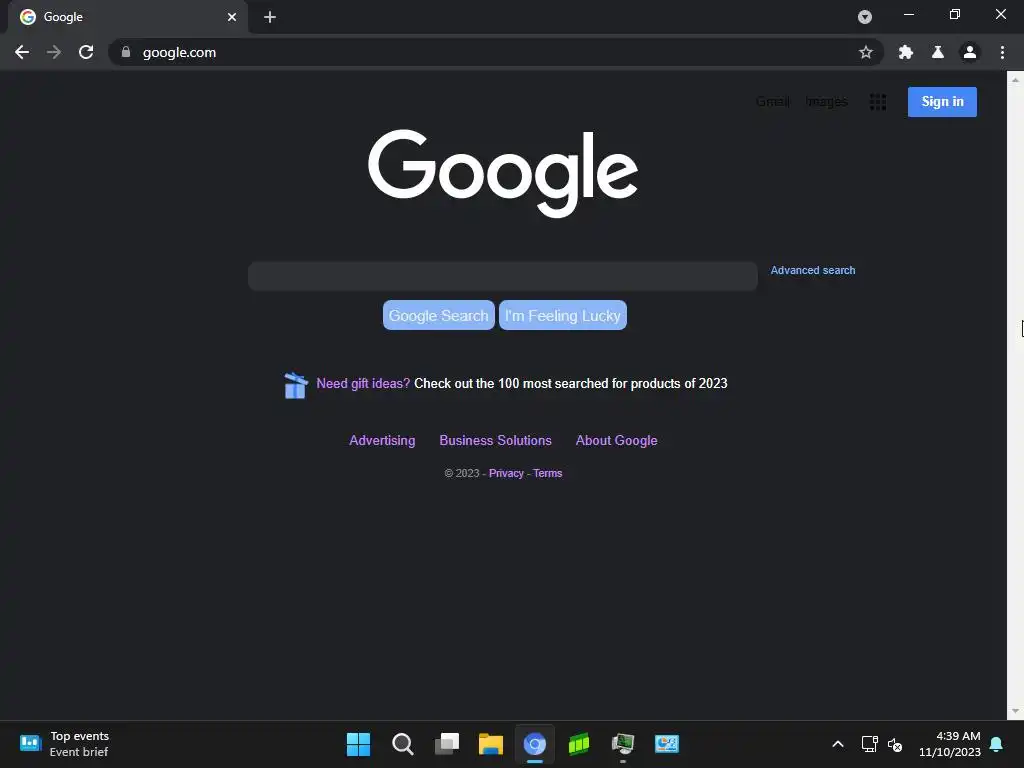
Task: Bookmark this page with the star icon
Action: click(865, 52)
